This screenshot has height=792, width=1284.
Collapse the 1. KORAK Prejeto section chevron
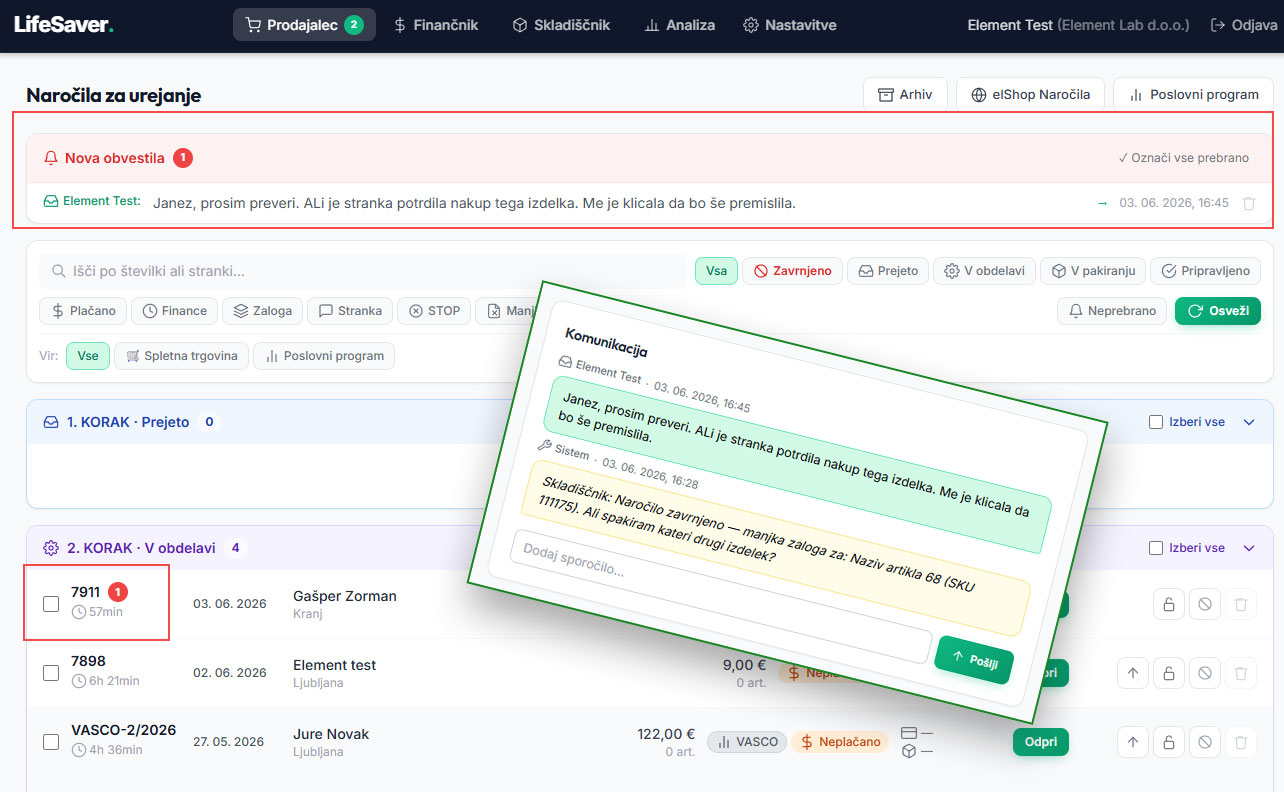click(x=1249, y=422)
